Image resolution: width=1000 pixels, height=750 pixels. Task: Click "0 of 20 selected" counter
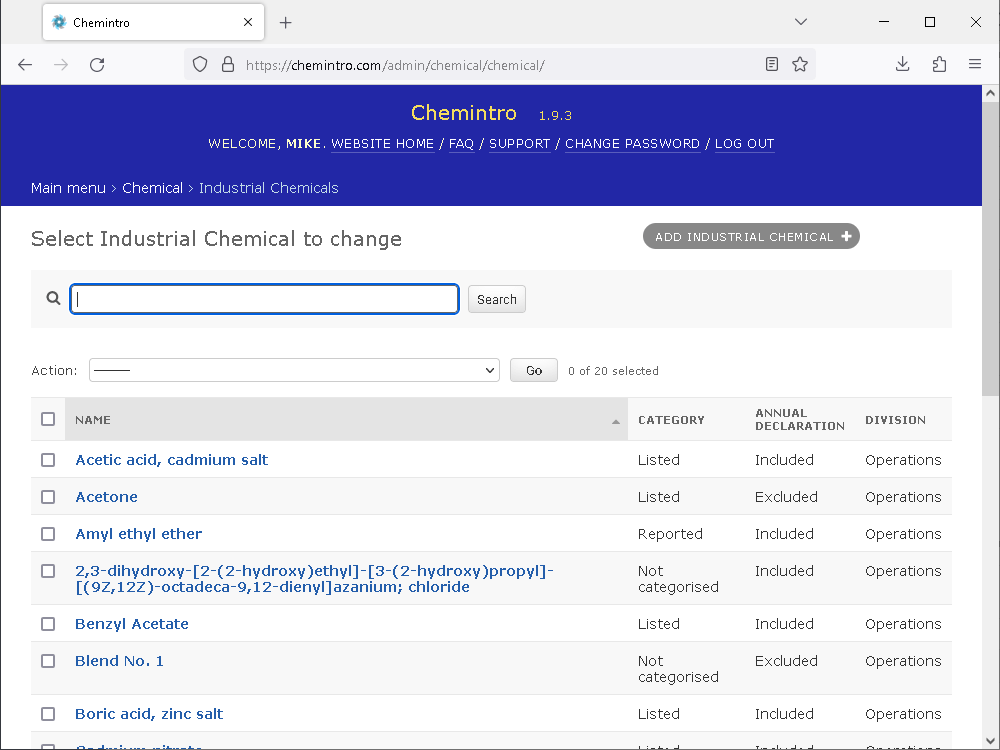coord(613,371)
